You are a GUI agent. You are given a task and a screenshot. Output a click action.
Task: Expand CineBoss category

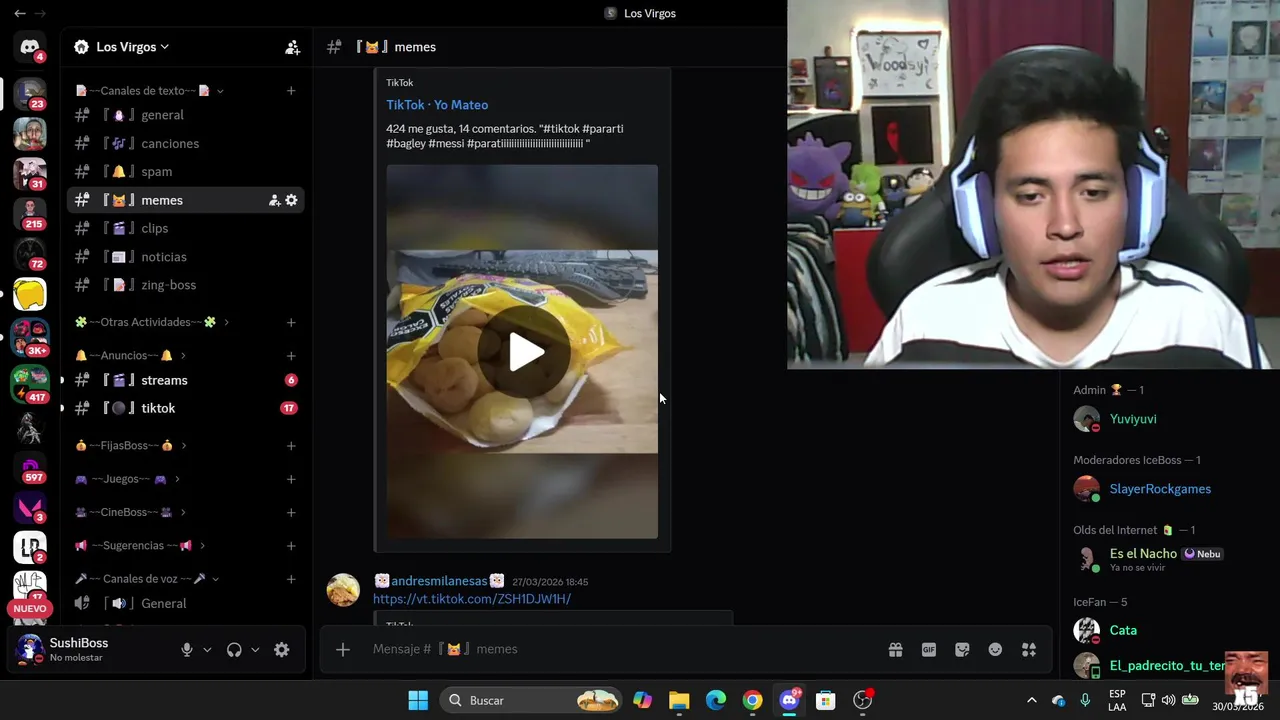click(x=130, y=512)
